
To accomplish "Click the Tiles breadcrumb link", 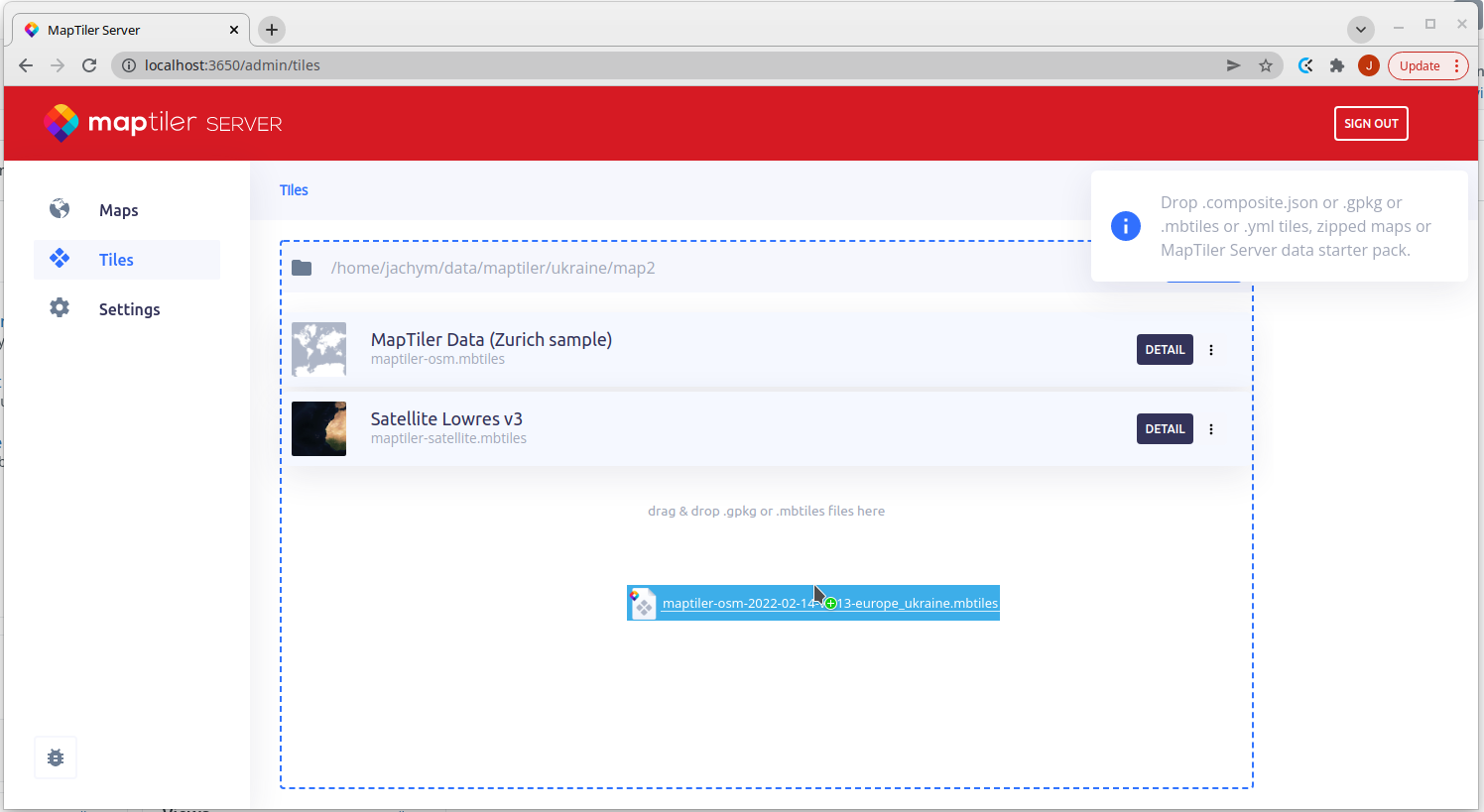I will click(294, 190).
